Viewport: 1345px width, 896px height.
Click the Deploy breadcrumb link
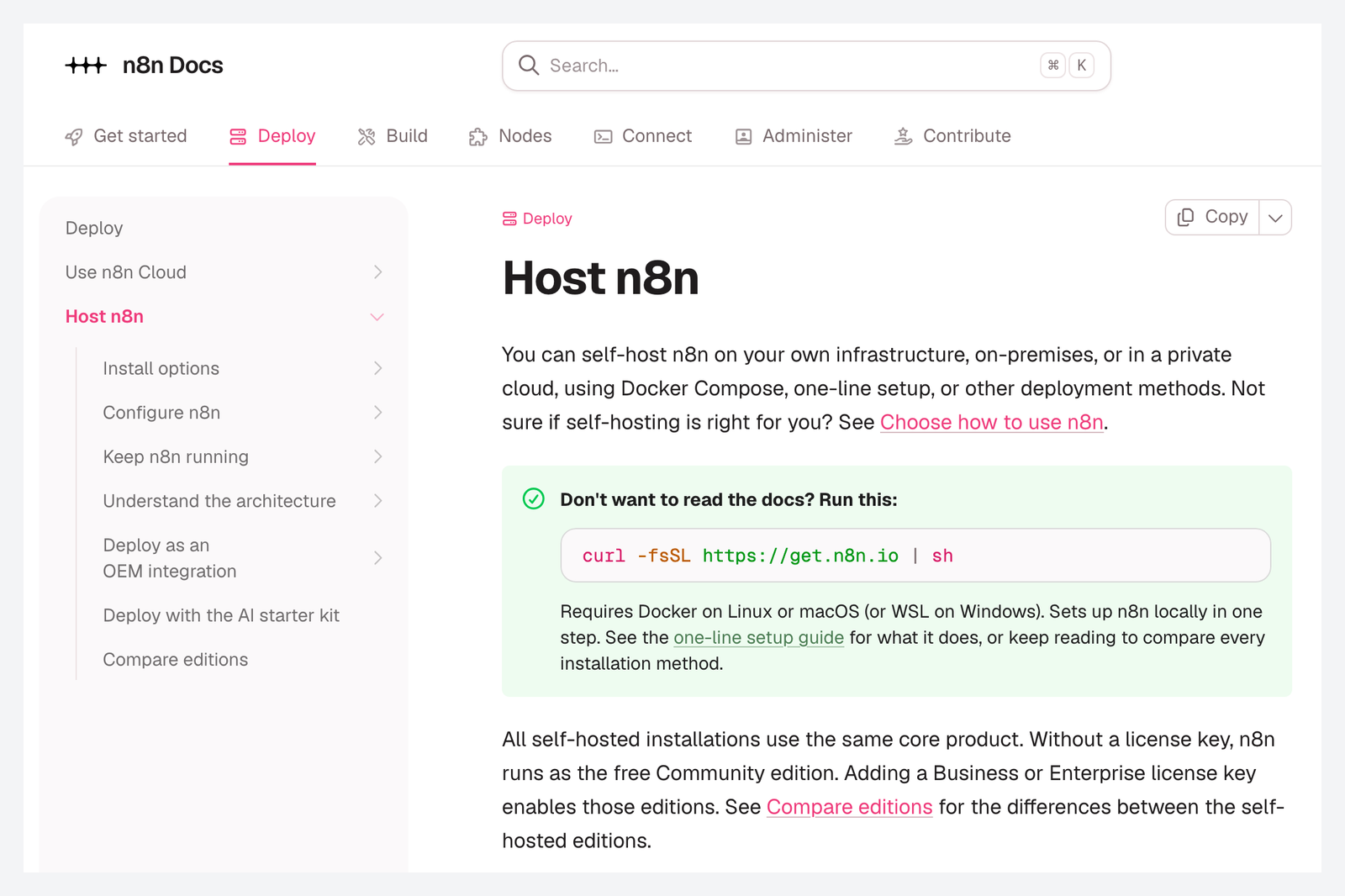[537, 219]
